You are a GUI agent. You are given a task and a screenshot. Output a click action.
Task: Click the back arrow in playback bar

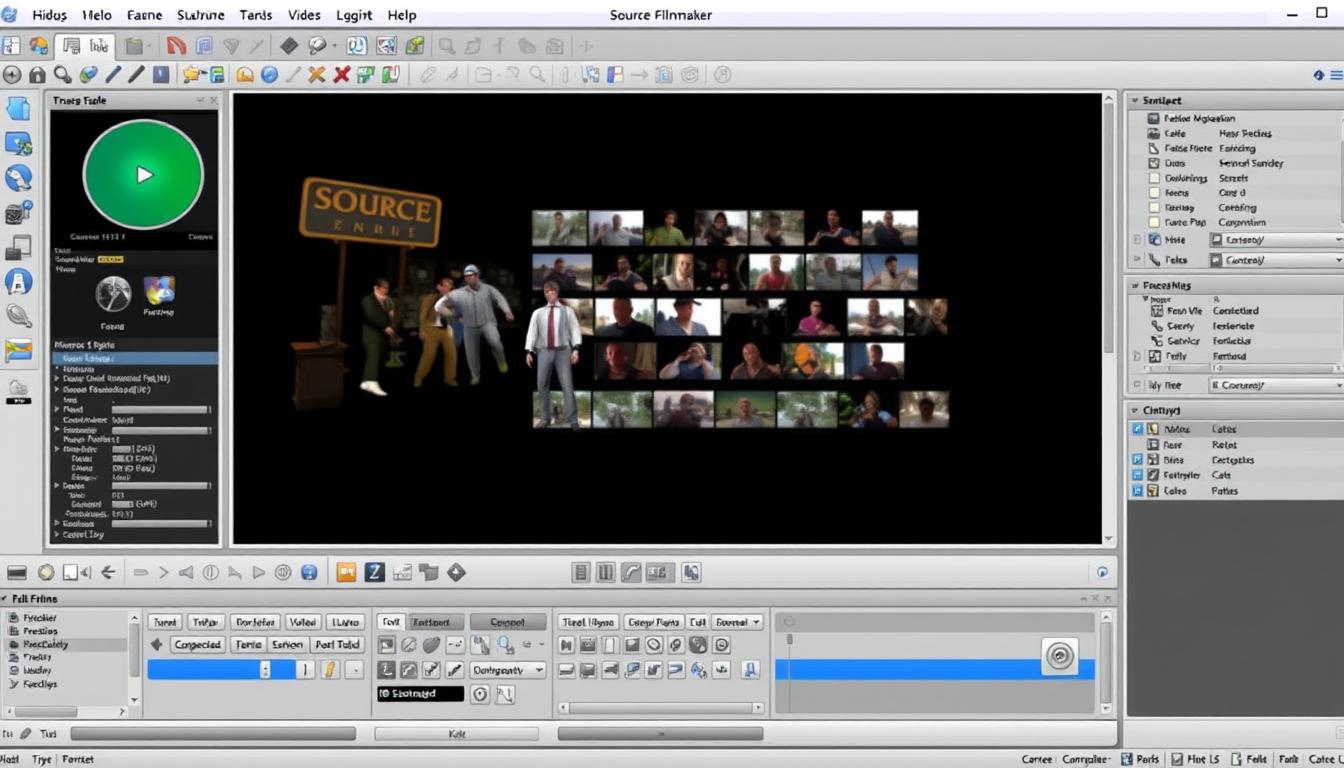pyautogui.click(x=108, y=572)
